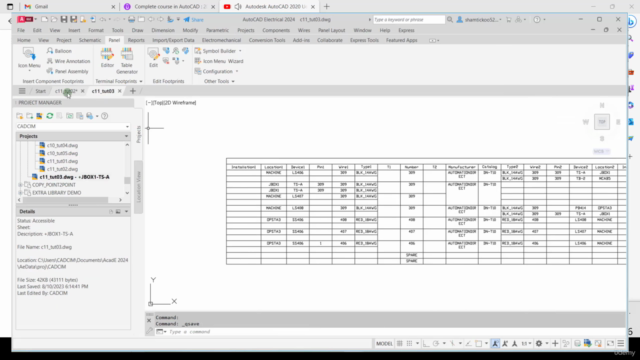This screenshot has height=360, width=640.
Task: Open the Wires menu
Action: [304, 30]
